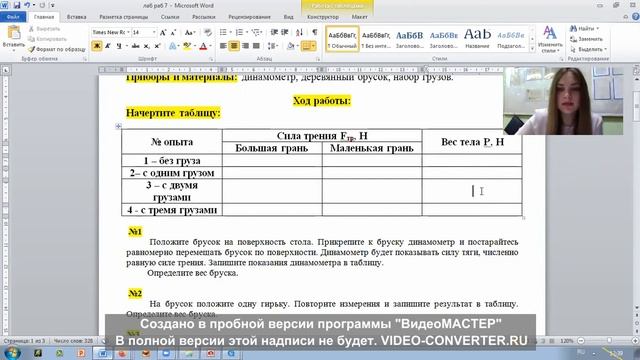Align text to the right
This screenshot has width=640, height=360.
click(x=245, y=46)
